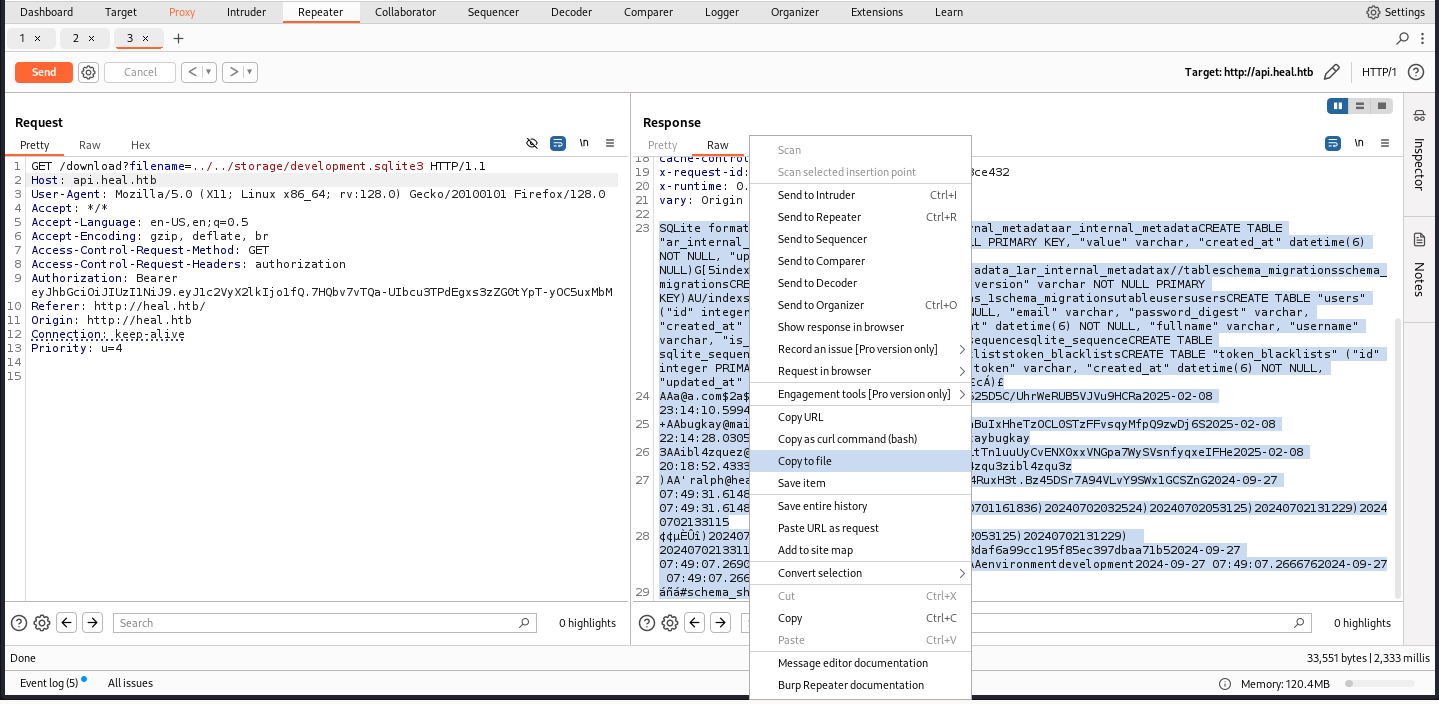Open help icon next to HTTP/1
This screenshot has width=1439, height=704.
click(1415, 72)
